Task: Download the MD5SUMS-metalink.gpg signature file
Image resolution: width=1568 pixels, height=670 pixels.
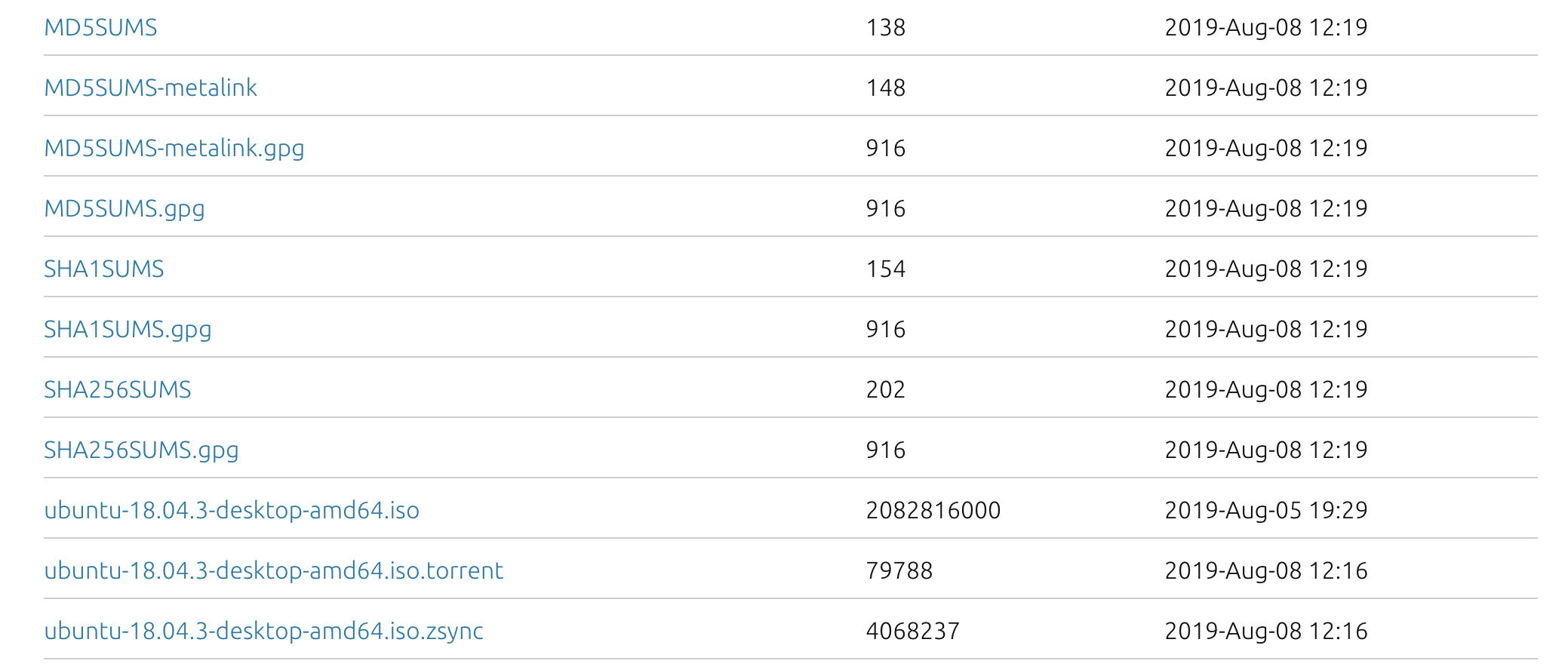Action: [174, 149]
